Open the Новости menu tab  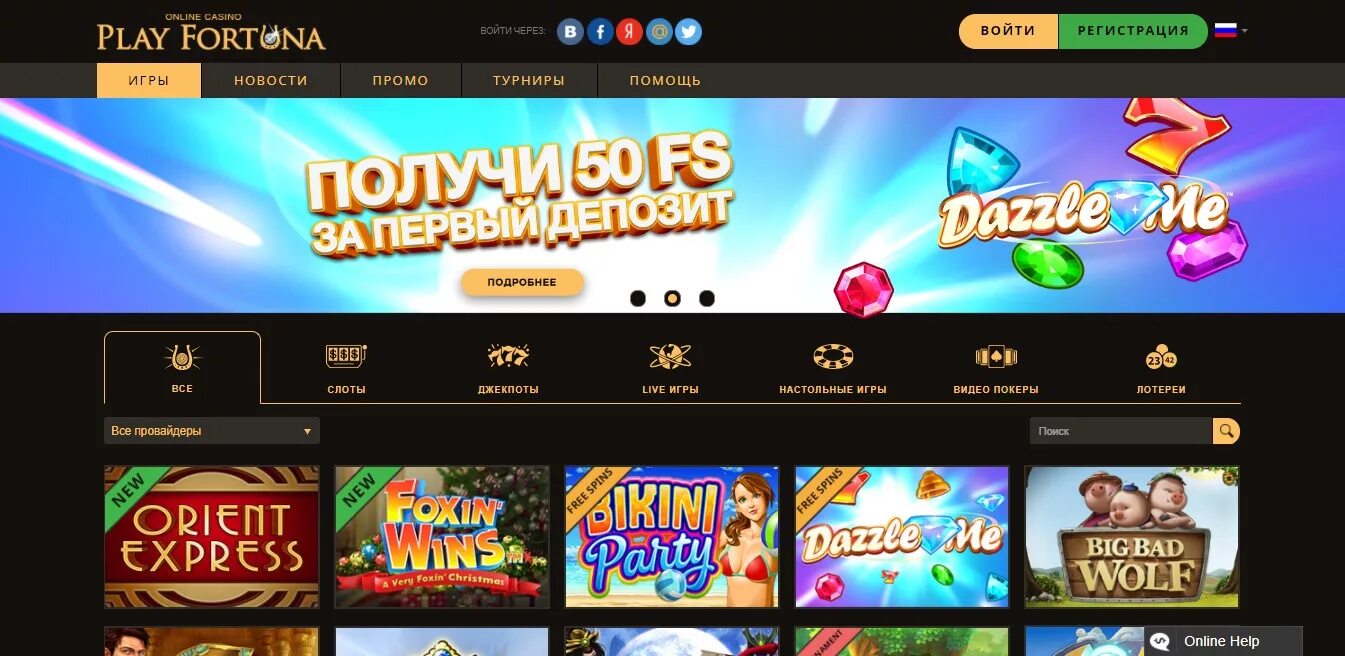(x=271, y=81)
